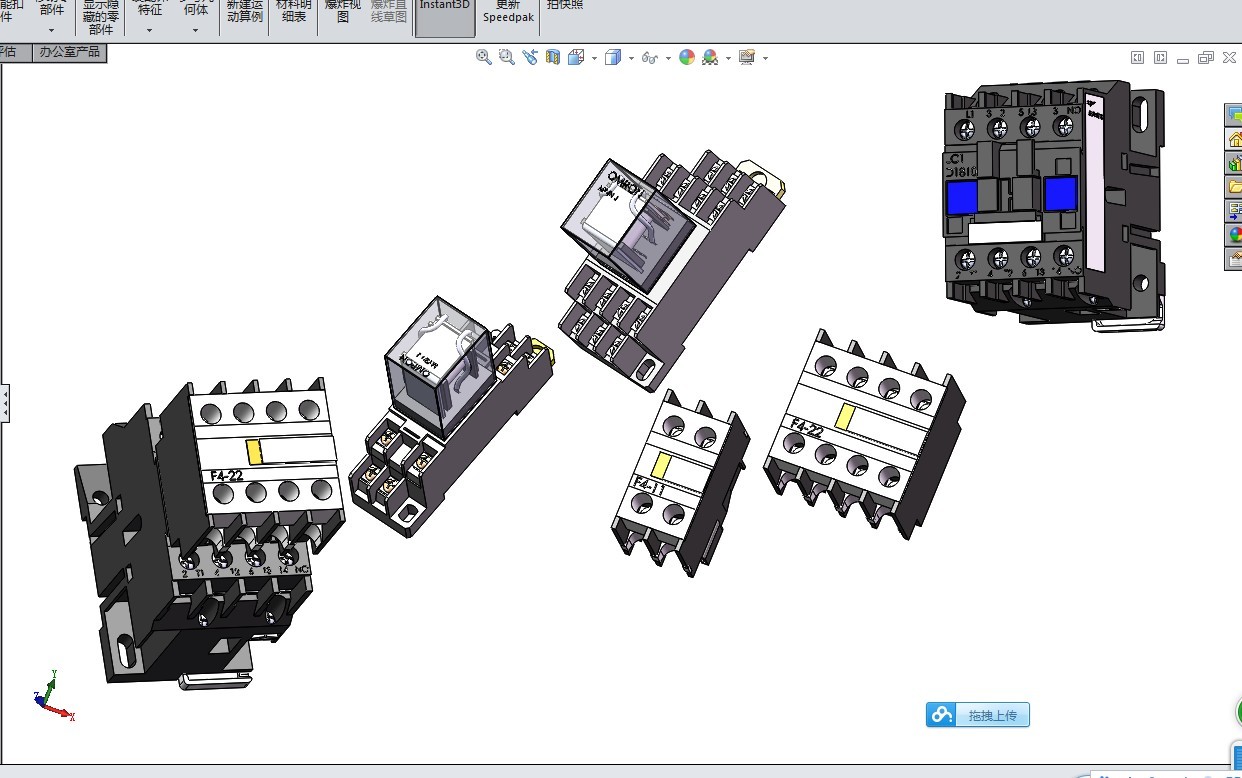Expand the Hide/Show Items dropdown arrow
Screen dimensions: 1242x778
tap(668, 59)
